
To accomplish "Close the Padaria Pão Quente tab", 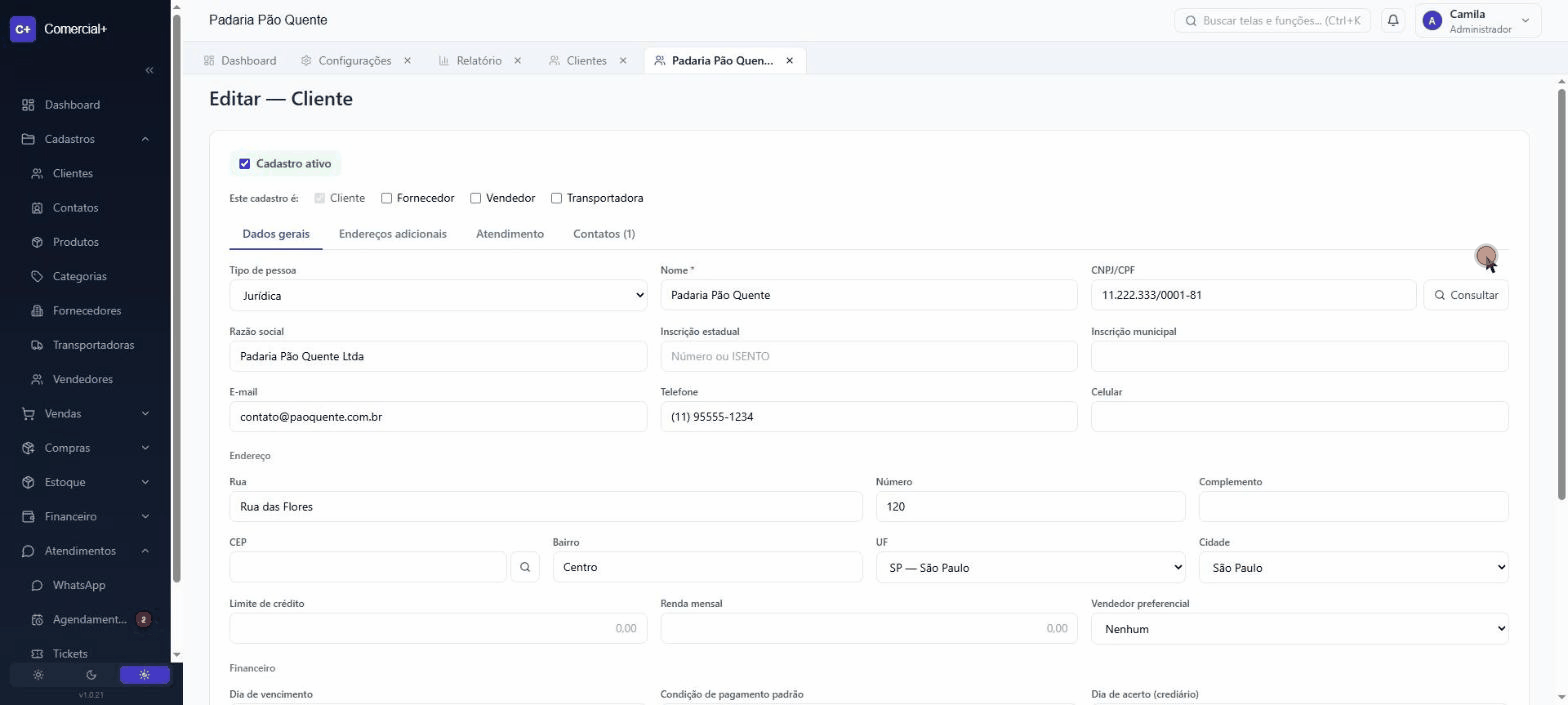I will coord(789,61).
